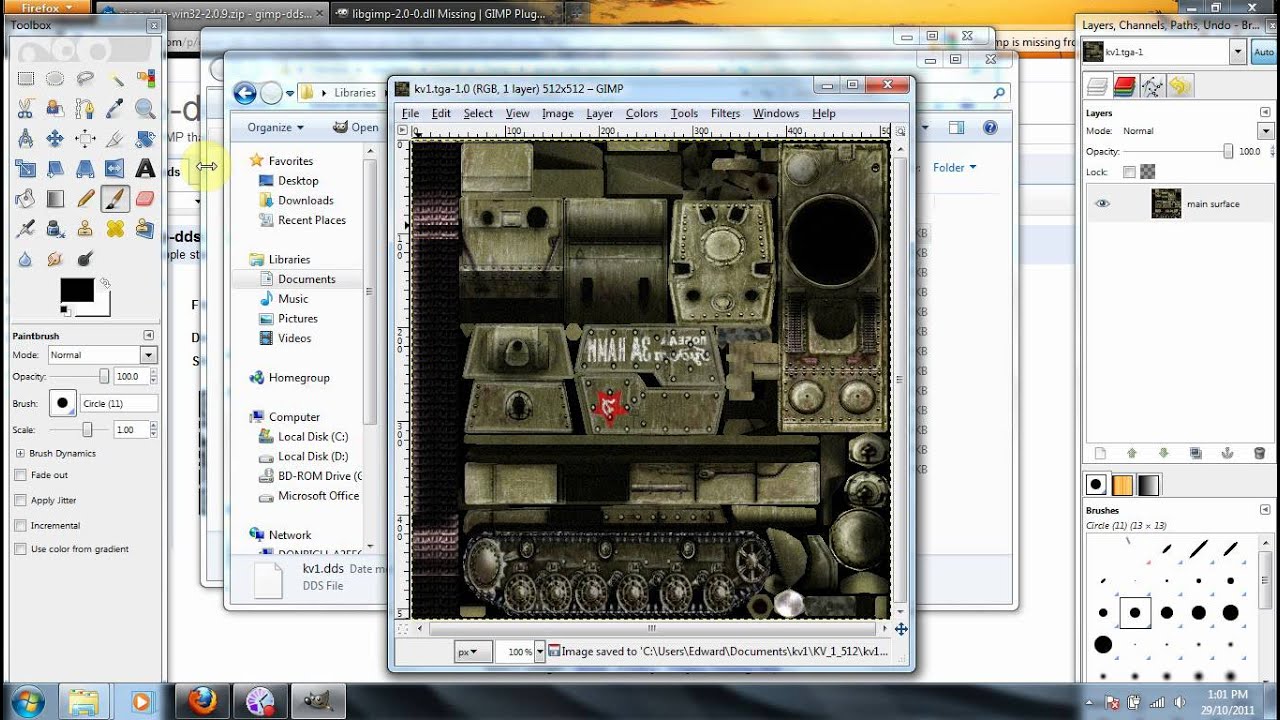Open Organize dropdown in Explorer window
The image size is (1280, 720).
(x=275, y=127)
